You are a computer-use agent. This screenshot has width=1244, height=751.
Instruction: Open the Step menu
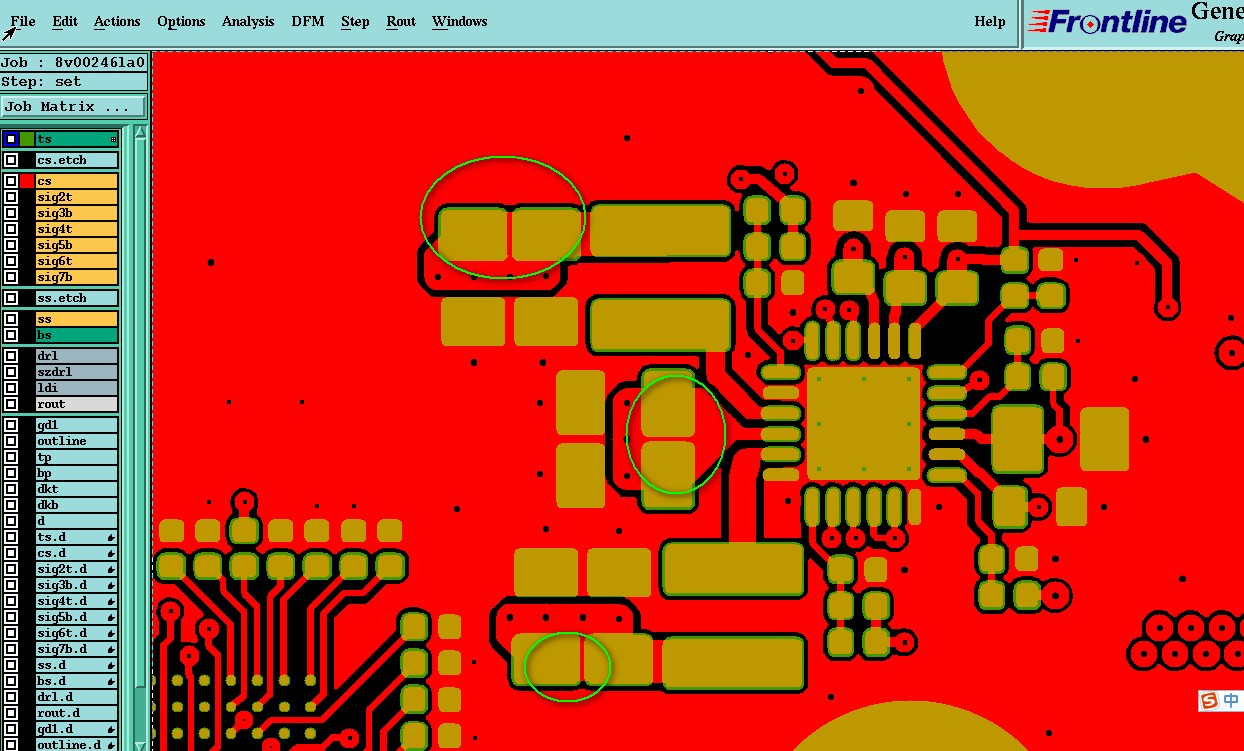tap(355, 21)
